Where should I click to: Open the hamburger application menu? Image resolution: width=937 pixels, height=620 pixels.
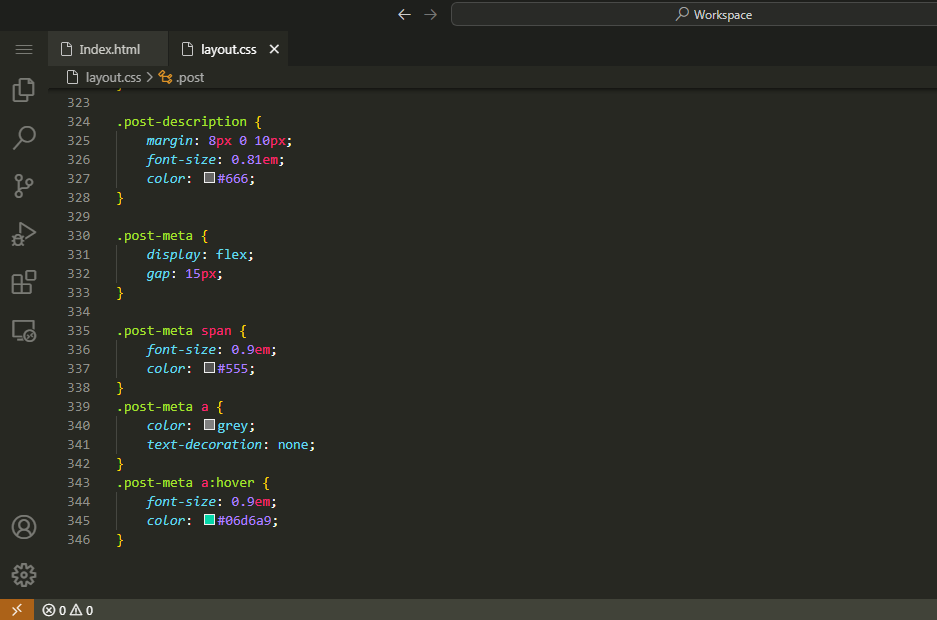[x=24, y=50]
